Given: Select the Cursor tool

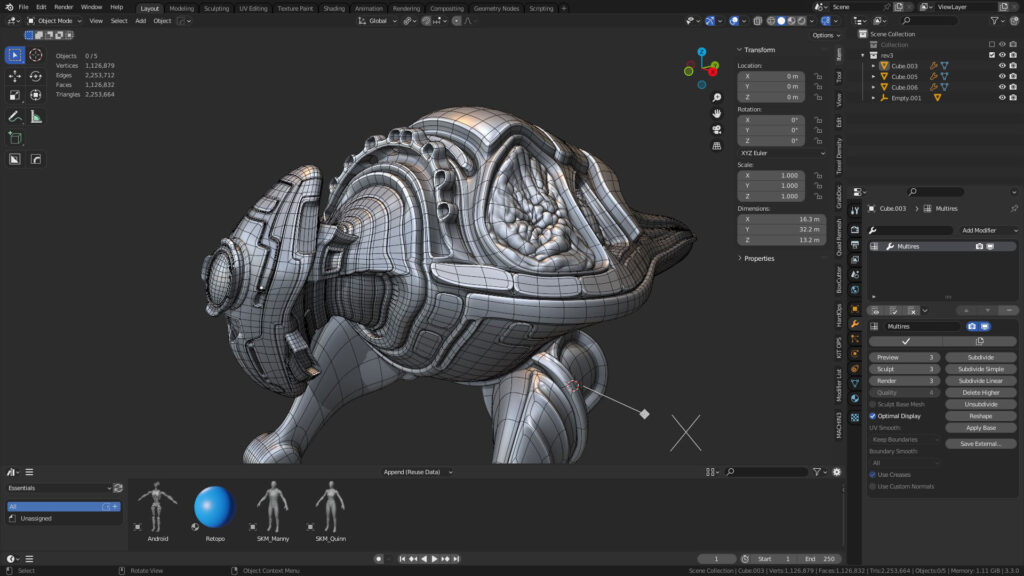Looking at the screenshot, I should 36,55.
